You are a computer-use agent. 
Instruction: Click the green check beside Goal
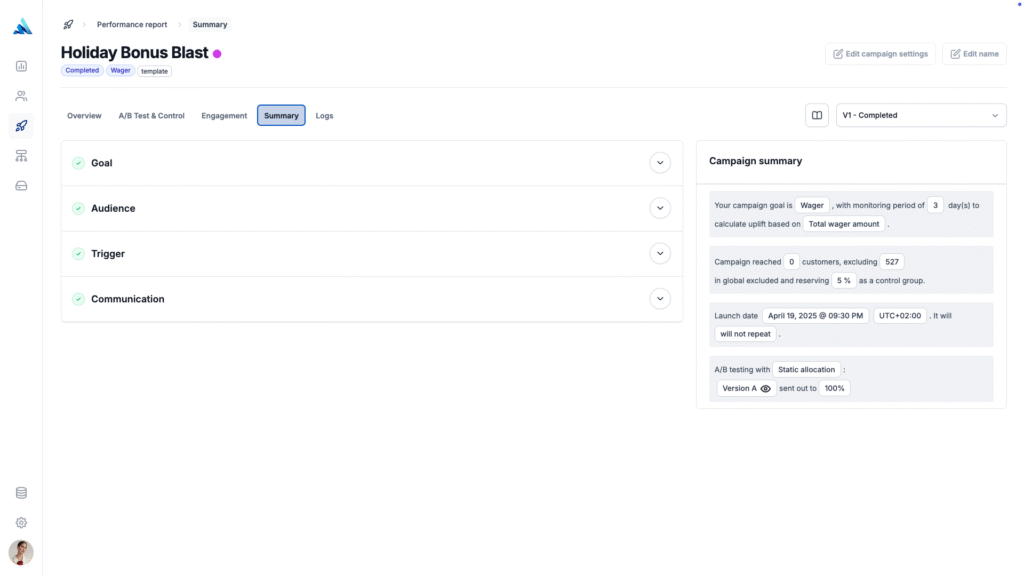(x=78, y=163)
